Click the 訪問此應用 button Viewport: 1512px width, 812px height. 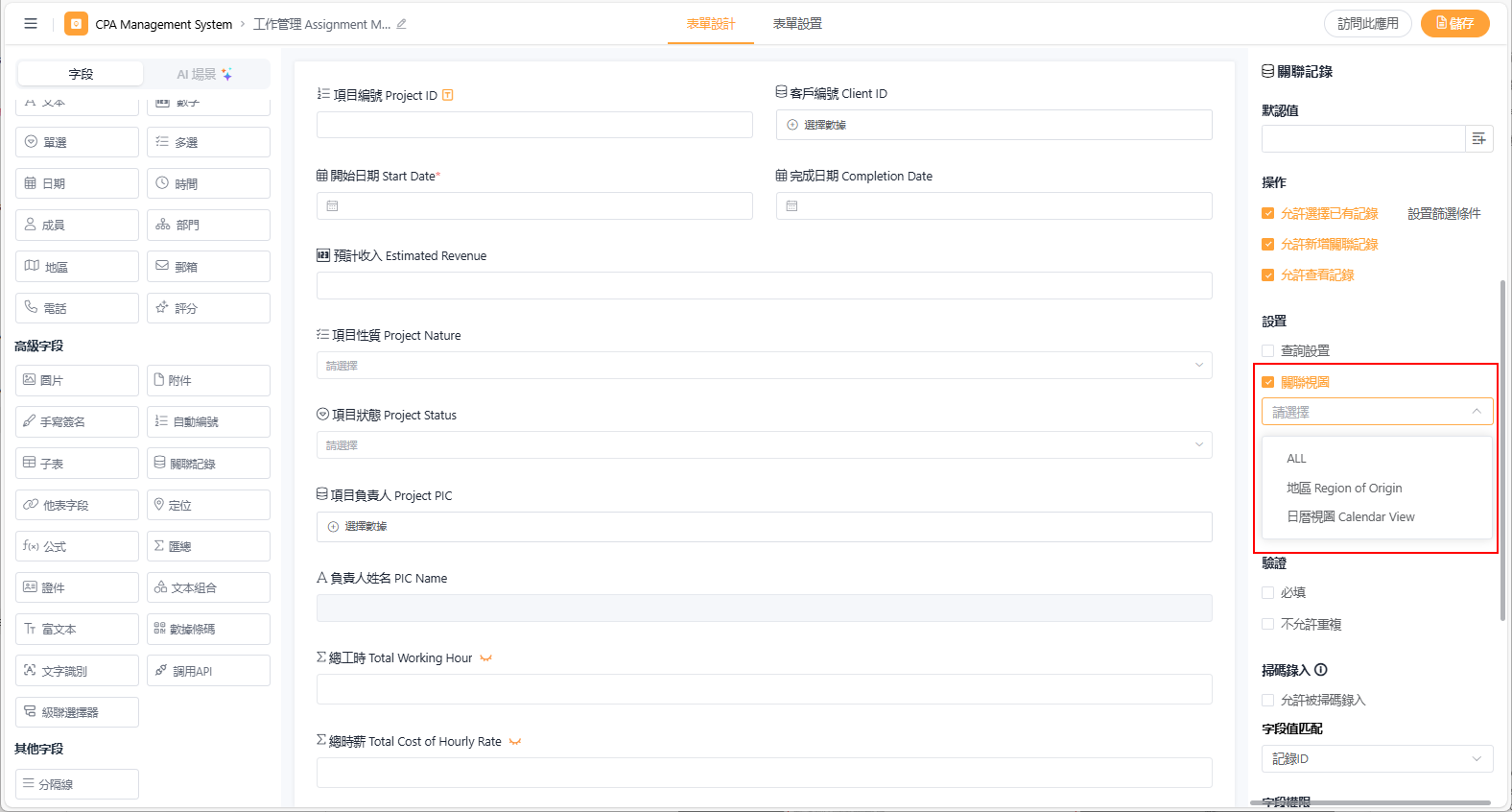[x=1367, y=24]
